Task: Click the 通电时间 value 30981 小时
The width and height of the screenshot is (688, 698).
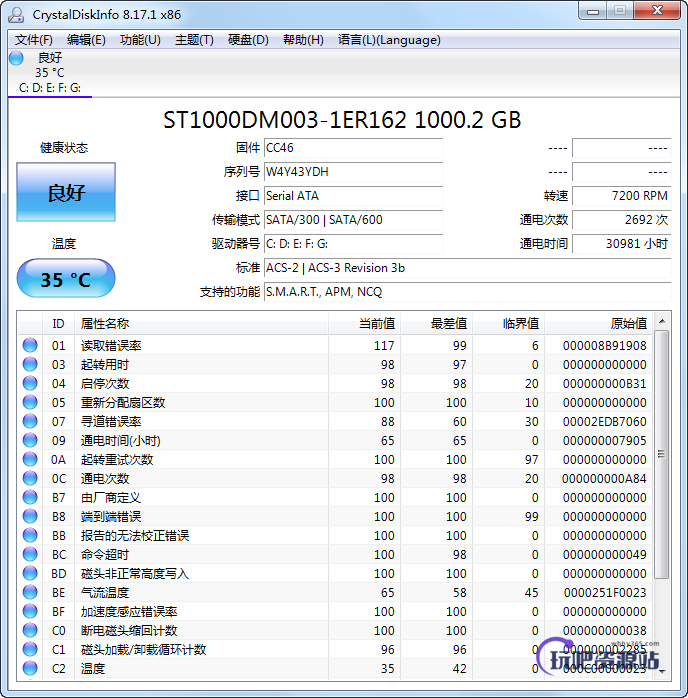Action: click(x=622, y=244)
